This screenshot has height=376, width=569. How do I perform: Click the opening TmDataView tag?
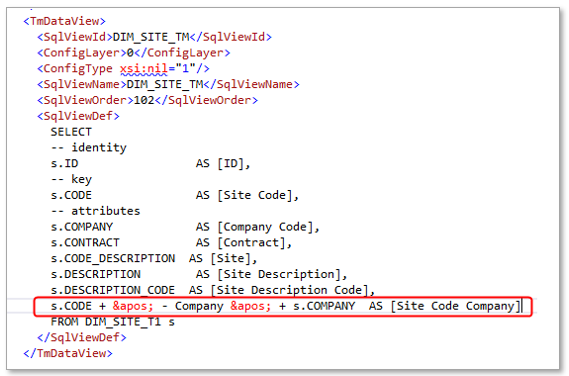(65, 21)
